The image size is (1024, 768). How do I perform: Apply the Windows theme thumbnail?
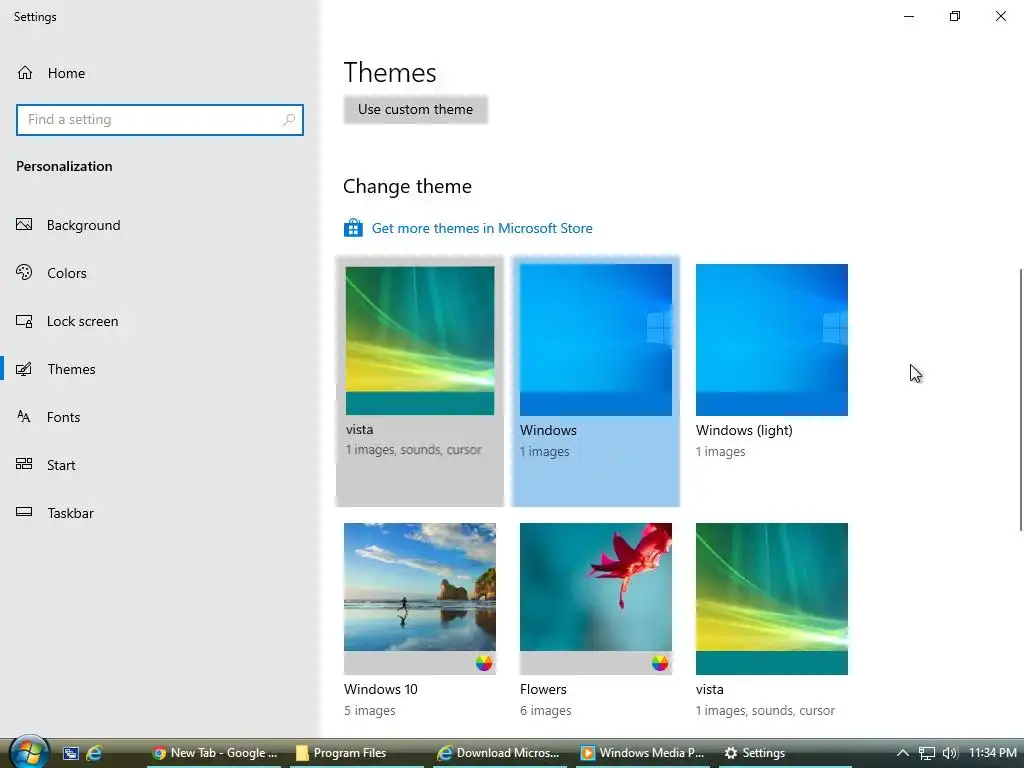tap(596, 340)
